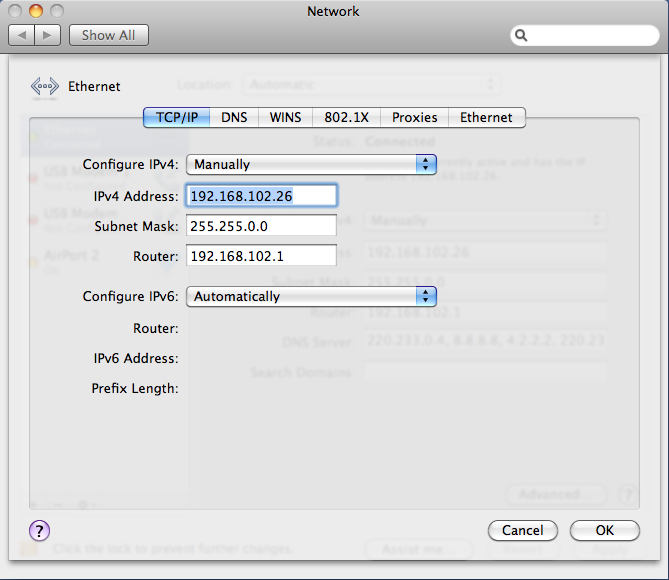
Task: Click the Prefix Length label
Action: [135, 388]
